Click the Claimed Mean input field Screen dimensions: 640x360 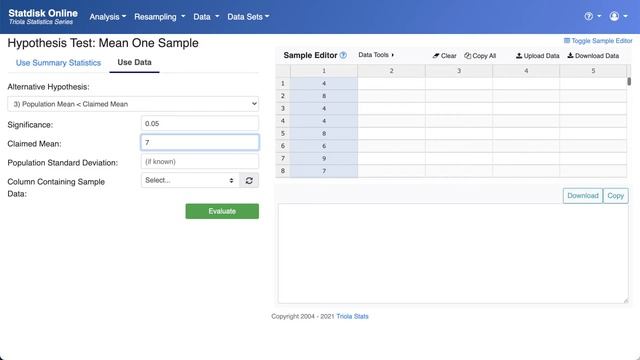click(x=200, y=142)
